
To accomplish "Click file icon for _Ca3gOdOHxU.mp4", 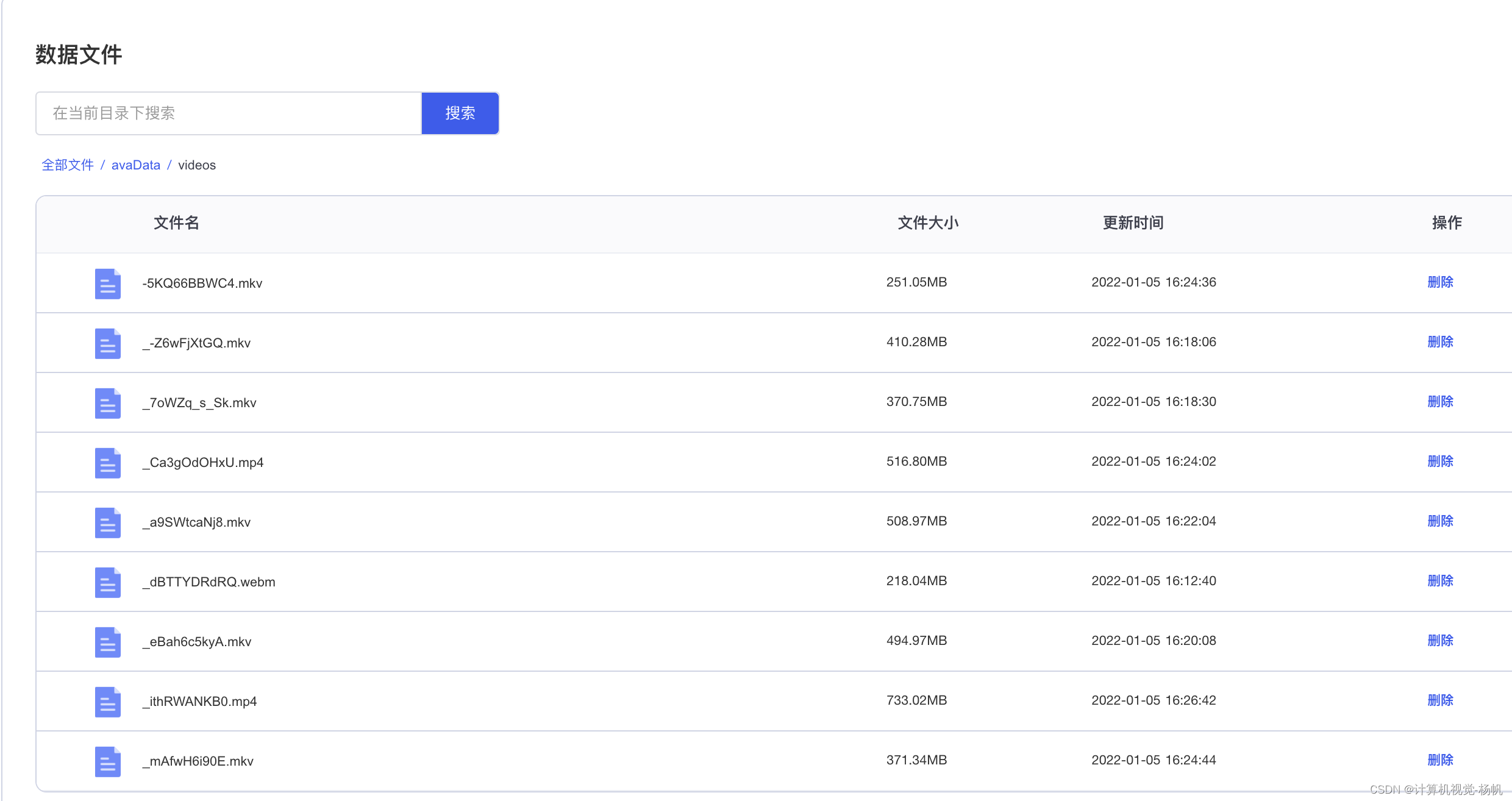I will [107, 463].
